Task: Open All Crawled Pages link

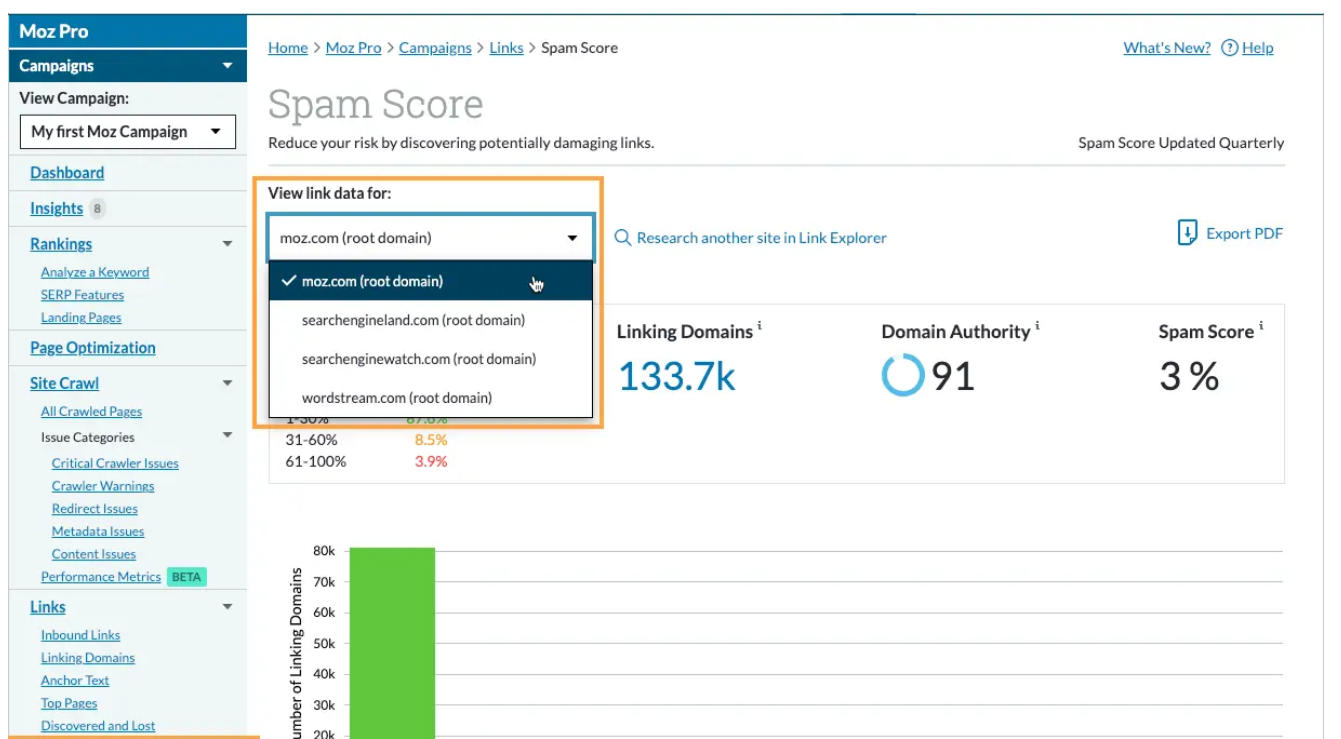Action: tap(91, 412)
